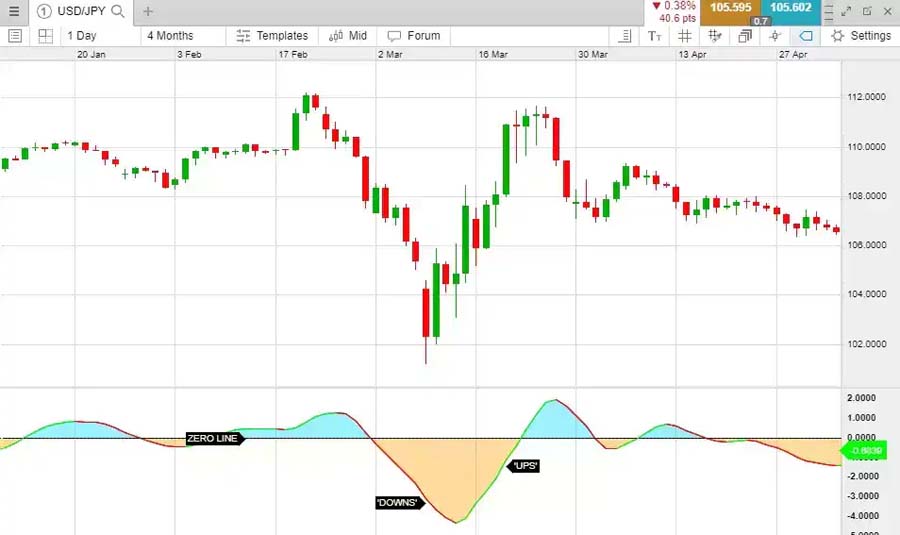This screenshot has width=900, height=535.
Task: Click the 110.0000 price axis label
Action: (x=866, y=147)
